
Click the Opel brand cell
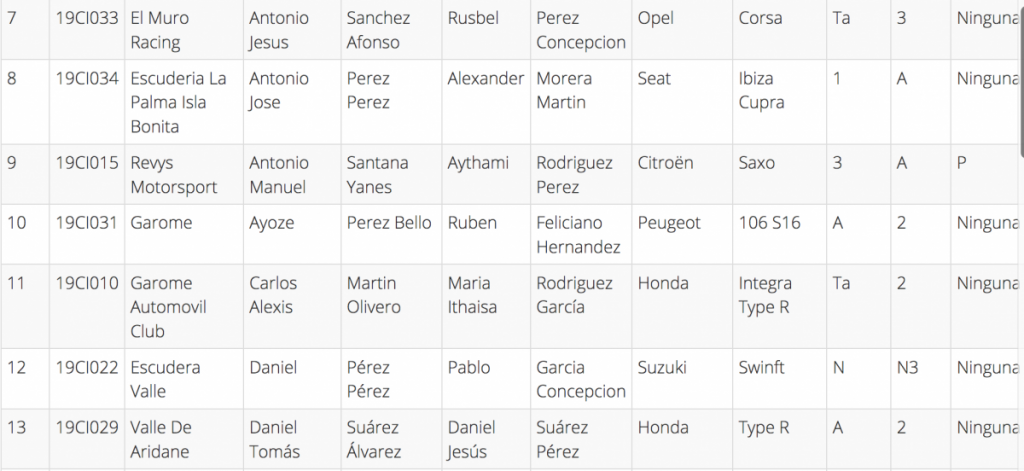click(655, 19)
